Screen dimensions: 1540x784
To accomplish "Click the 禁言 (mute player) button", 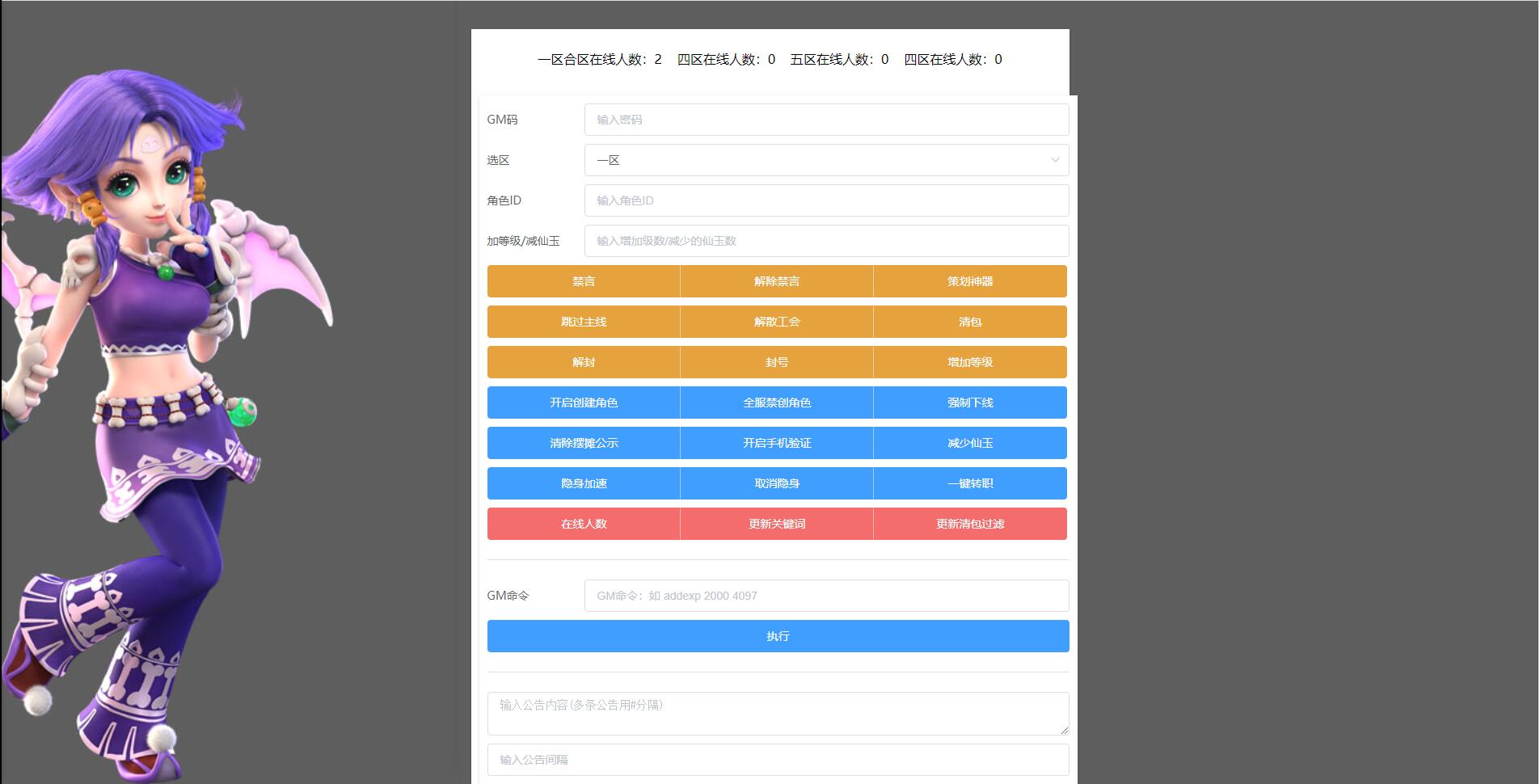I will tap(584, 280).
